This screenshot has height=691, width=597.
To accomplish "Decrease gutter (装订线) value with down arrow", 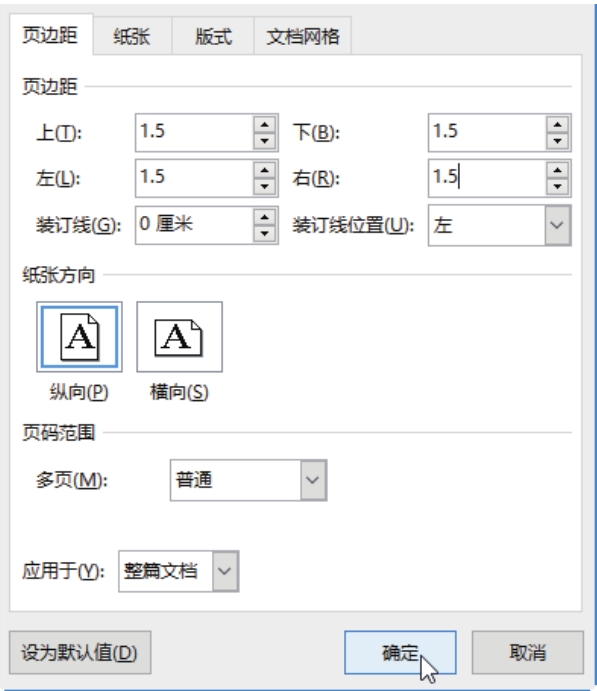I will click(x=264, y=233).
